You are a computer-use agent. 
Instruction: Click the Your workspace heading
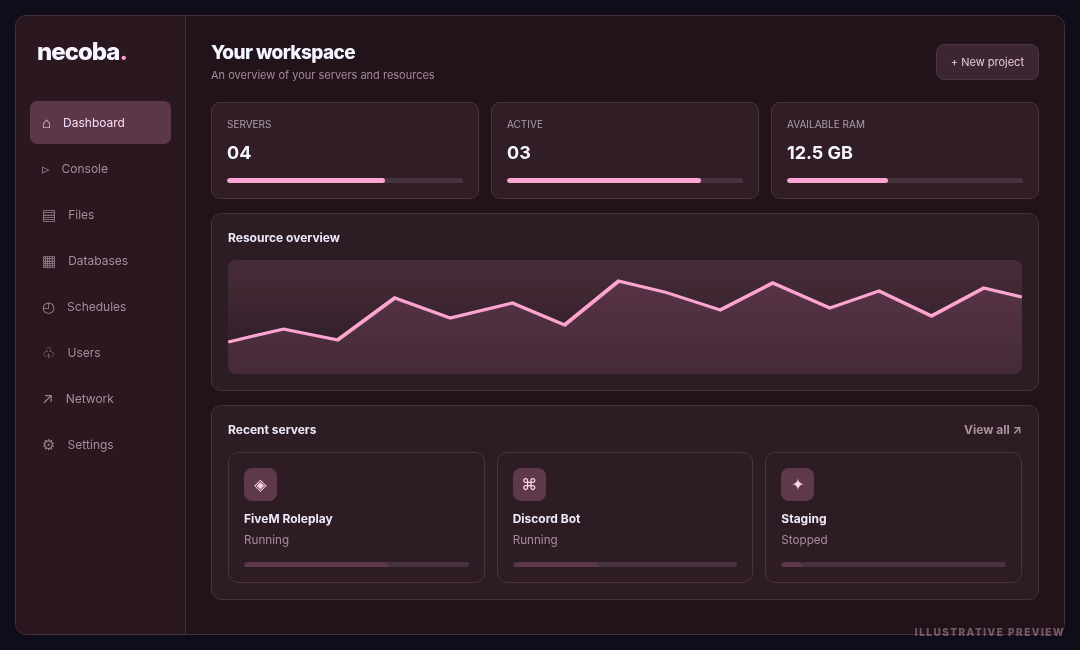[x=283, y=52]
